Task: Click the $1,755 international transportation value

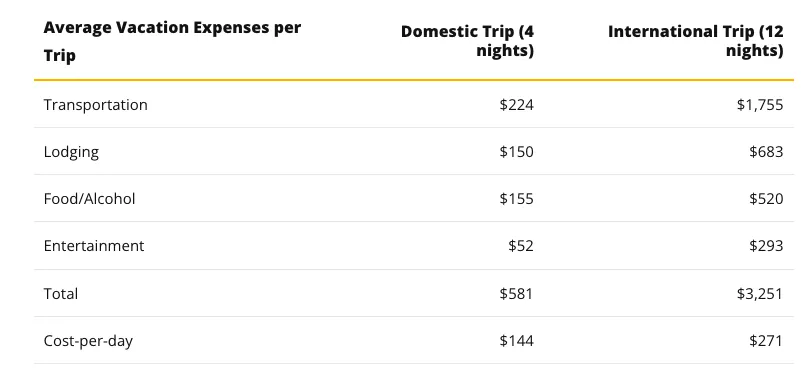Action: [x=760, y=105]
